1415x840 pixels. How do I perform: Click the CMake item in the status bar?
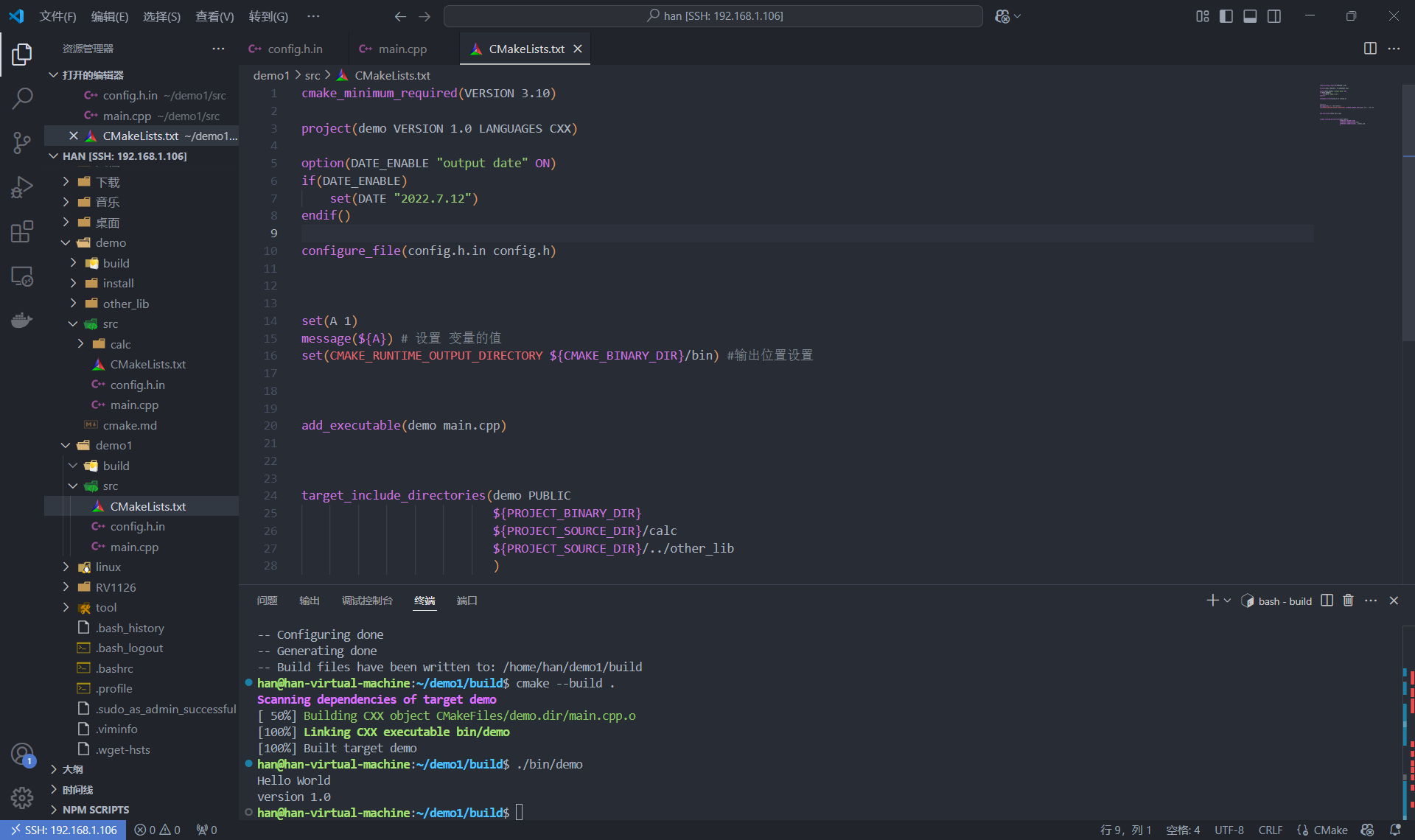(1323, 830)
